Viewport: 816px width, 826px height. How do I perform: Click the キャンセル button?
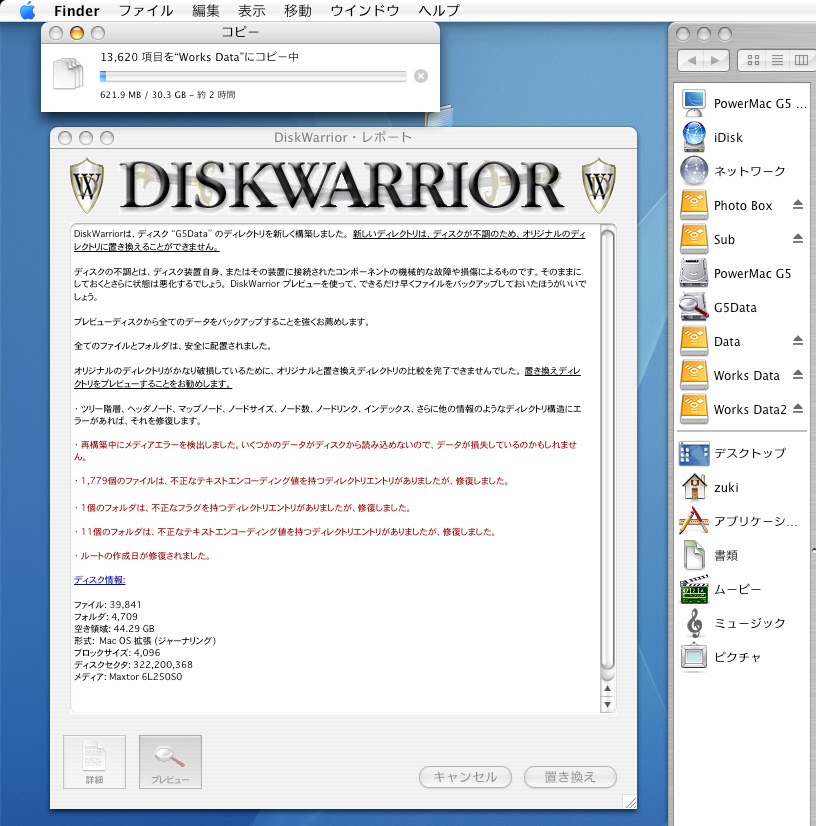tap(465, 777)
